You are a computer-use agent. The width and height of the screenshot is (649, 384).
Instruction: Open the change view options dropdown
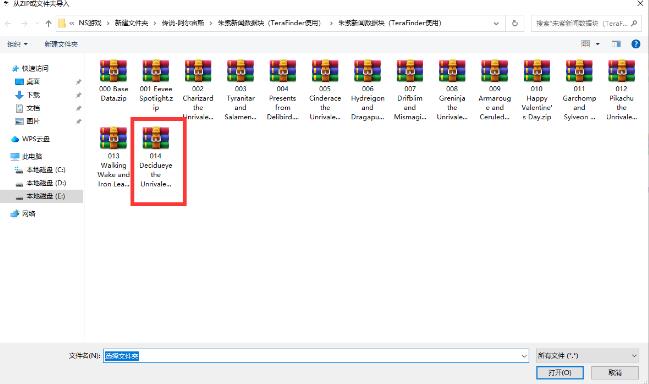click(x=598, y=44)
